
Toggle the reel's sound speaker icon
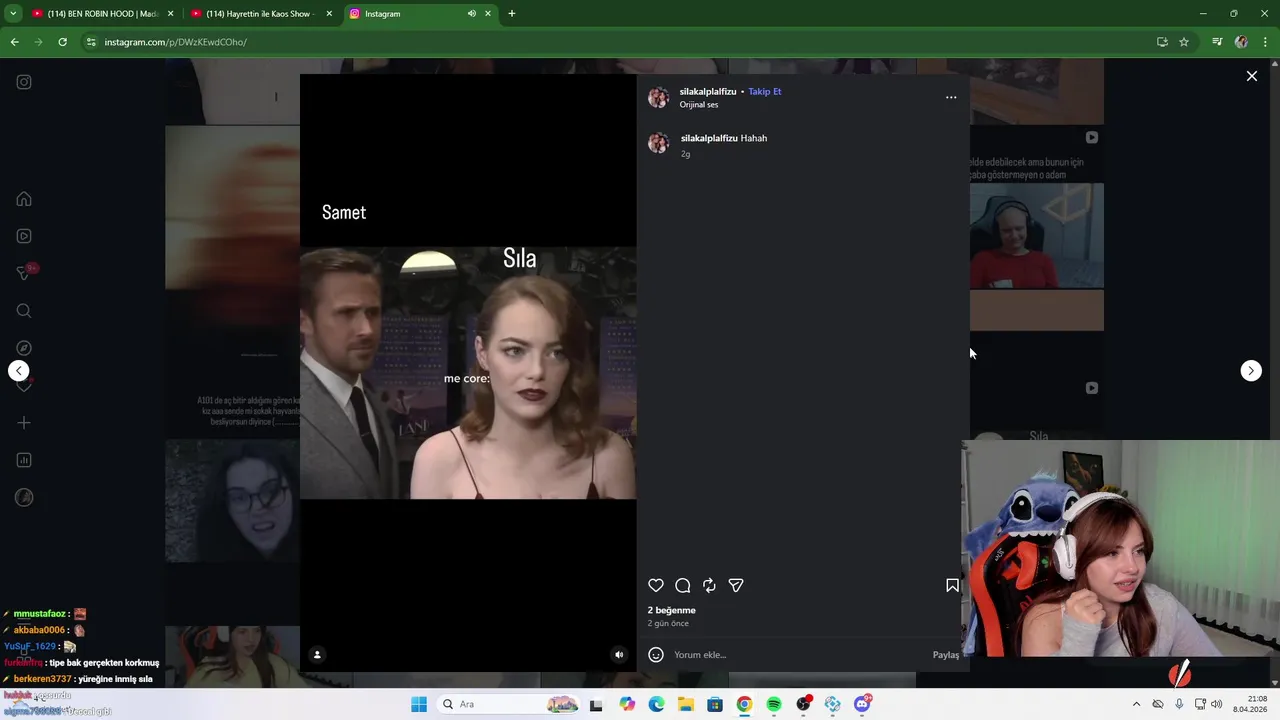click(619, 655)
